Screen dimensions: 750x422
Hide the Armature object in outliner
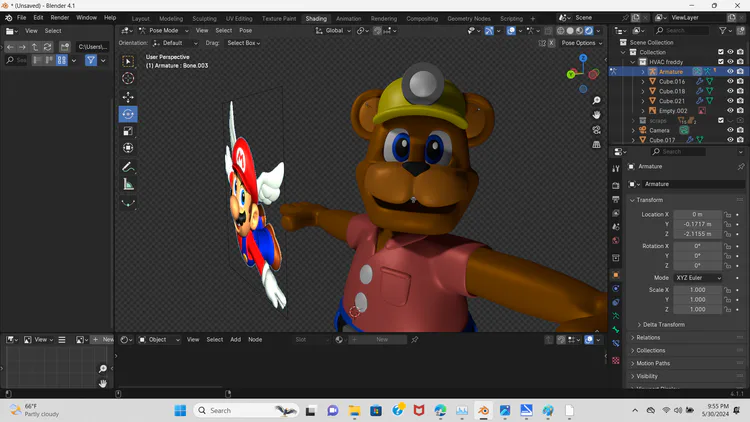pyautogui.click(x=730, y=71)
